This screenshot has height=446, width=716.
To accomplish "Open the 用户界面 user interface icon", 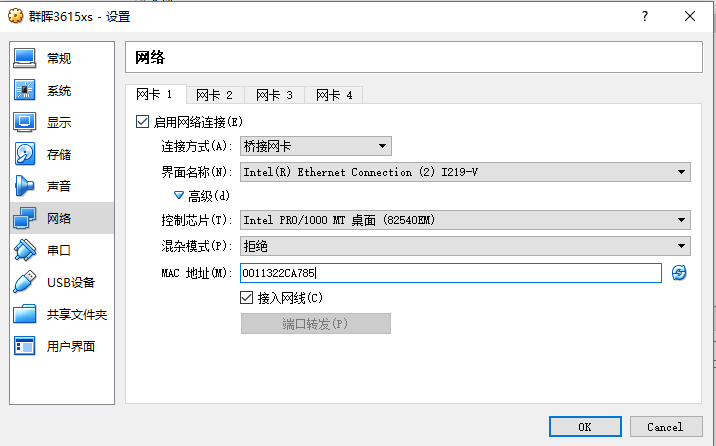I will tap(24, 346).
